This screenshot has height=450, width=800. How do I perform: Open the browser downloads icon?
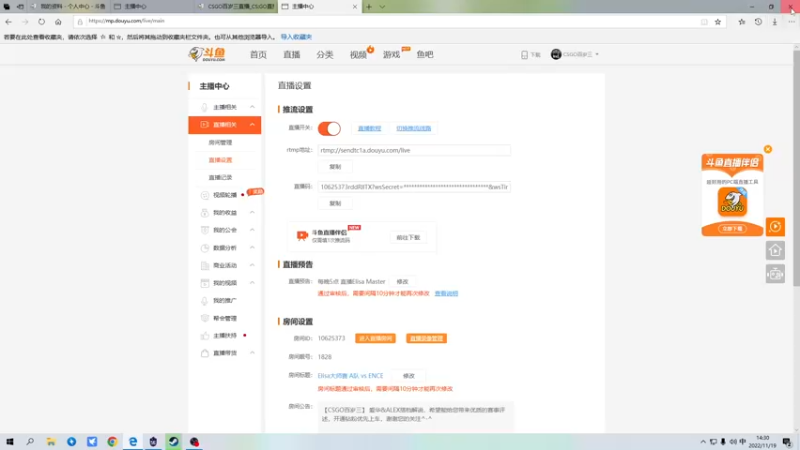(774, 21)
